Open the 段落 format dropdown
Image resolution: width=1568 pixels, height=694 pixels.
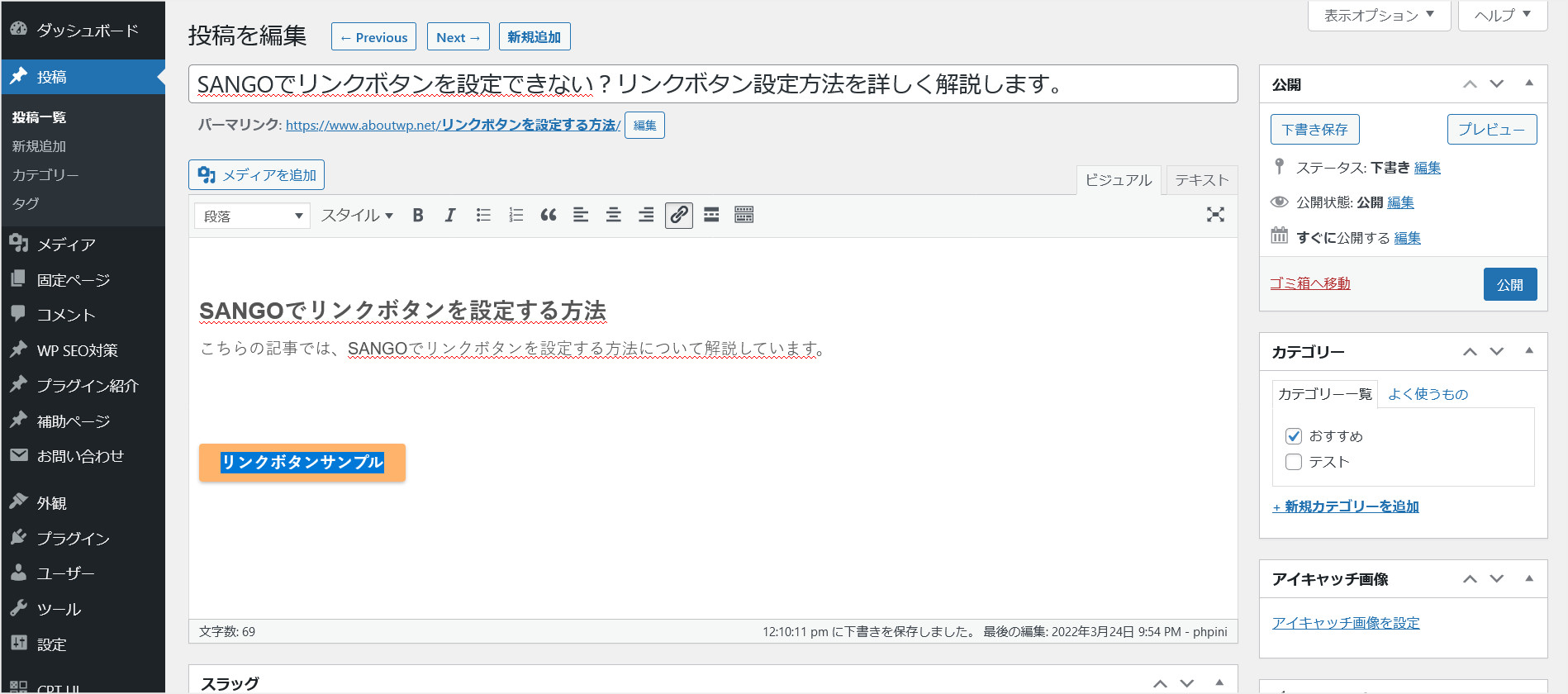click(x=253, y=216)
